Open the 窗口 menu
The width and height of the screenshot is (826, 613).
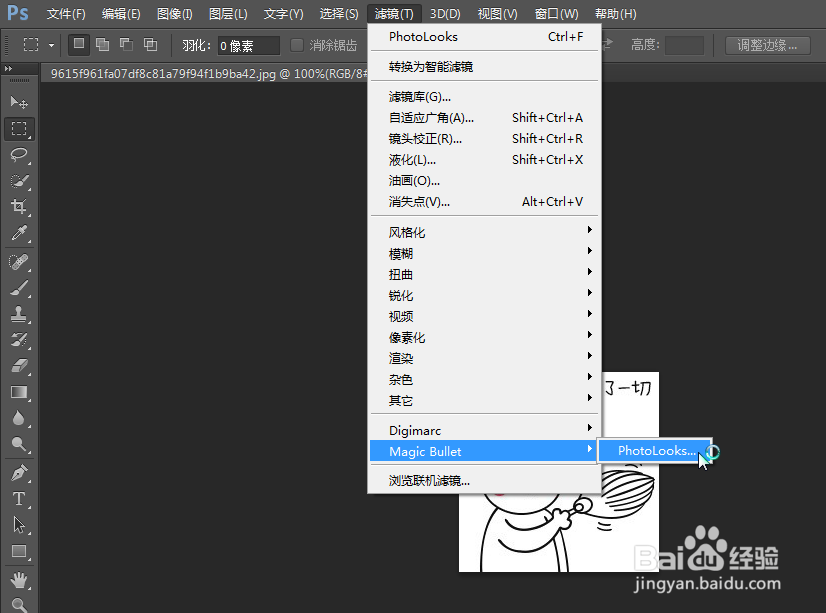click(556, 13)
